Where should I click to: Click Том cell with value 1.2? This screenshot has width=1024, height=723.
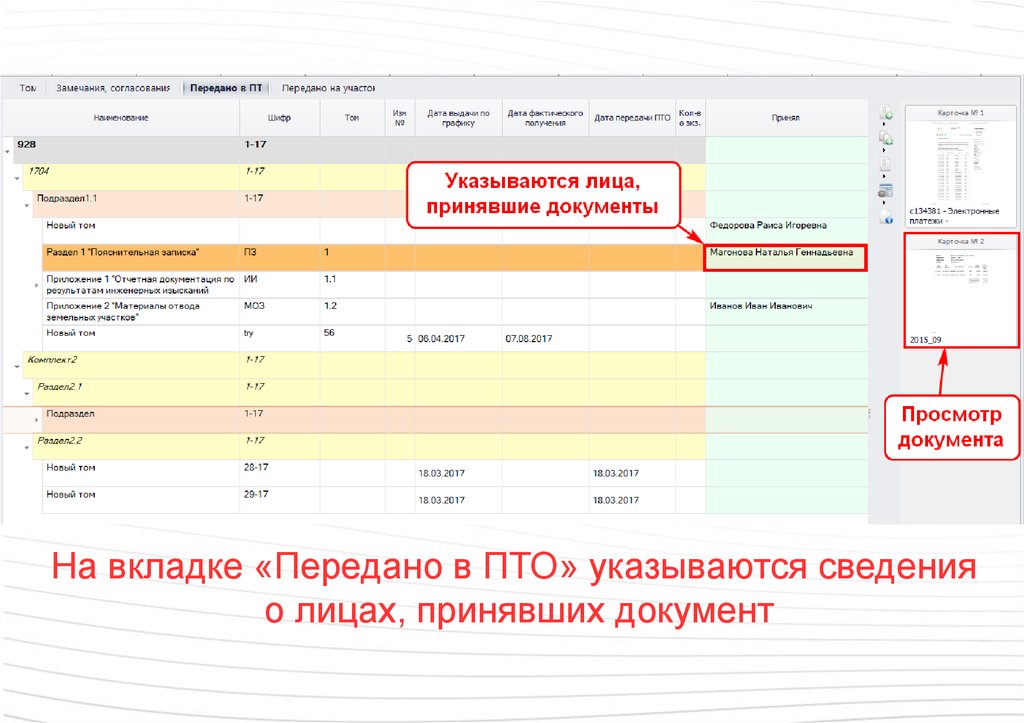click(x=352, y=312)
